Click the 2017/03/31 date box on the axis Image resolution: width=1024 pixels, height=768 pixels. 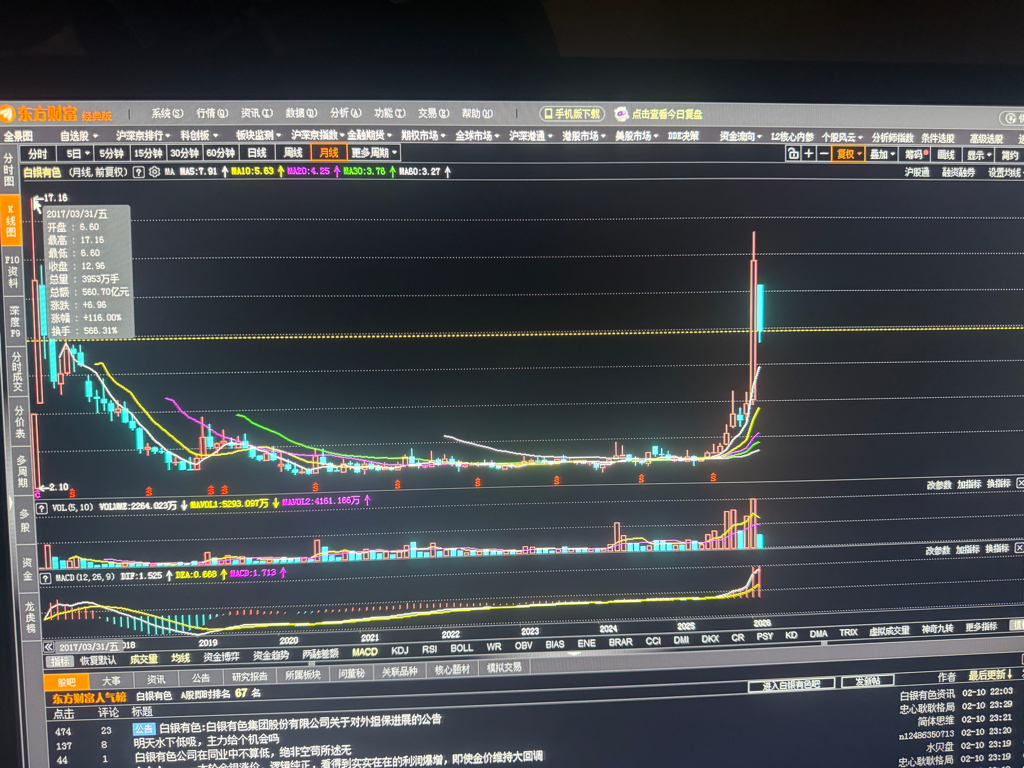click(87, 647)
